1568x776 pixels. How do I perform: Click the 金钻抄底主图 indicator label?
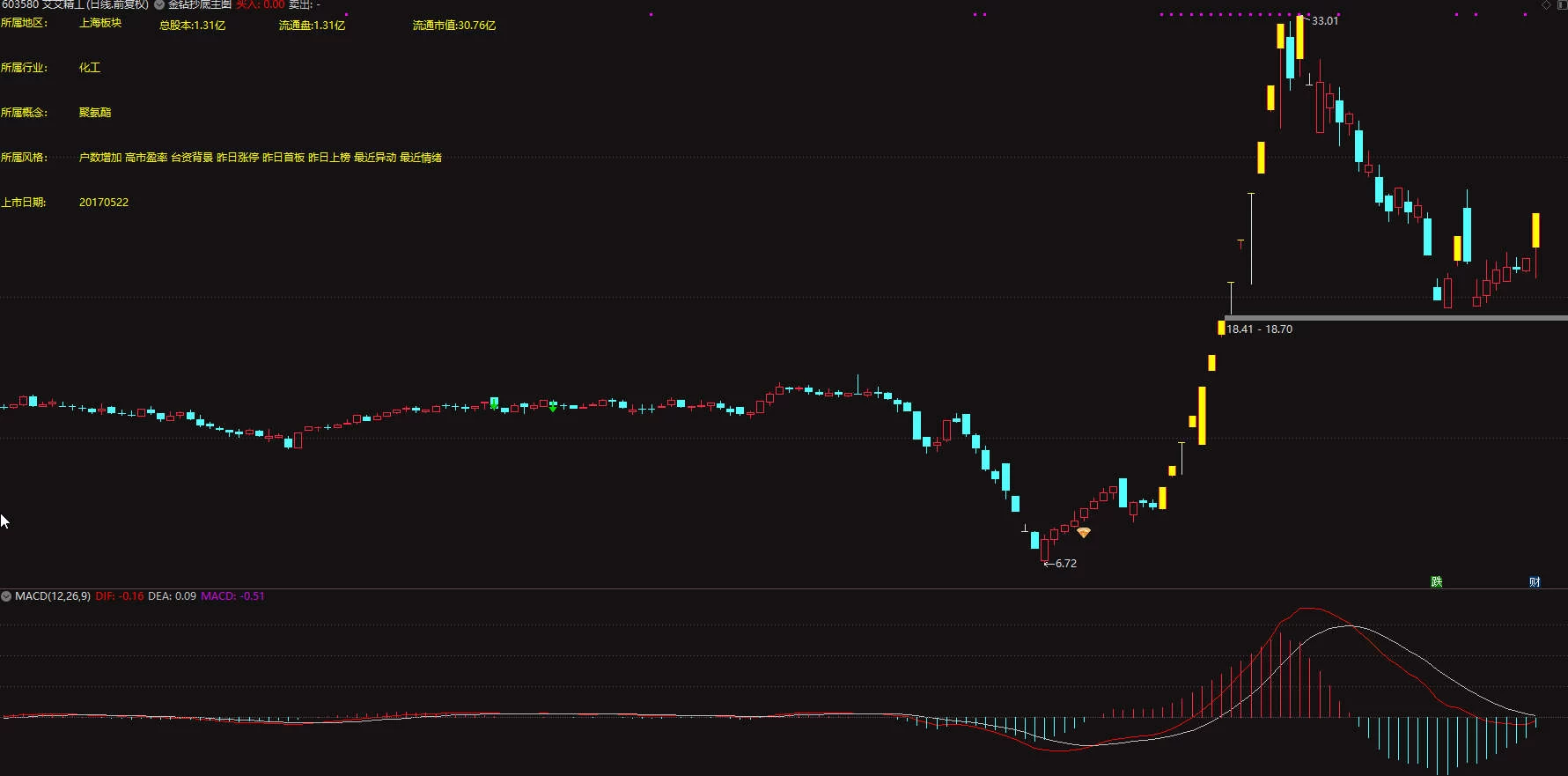(200, 4)
